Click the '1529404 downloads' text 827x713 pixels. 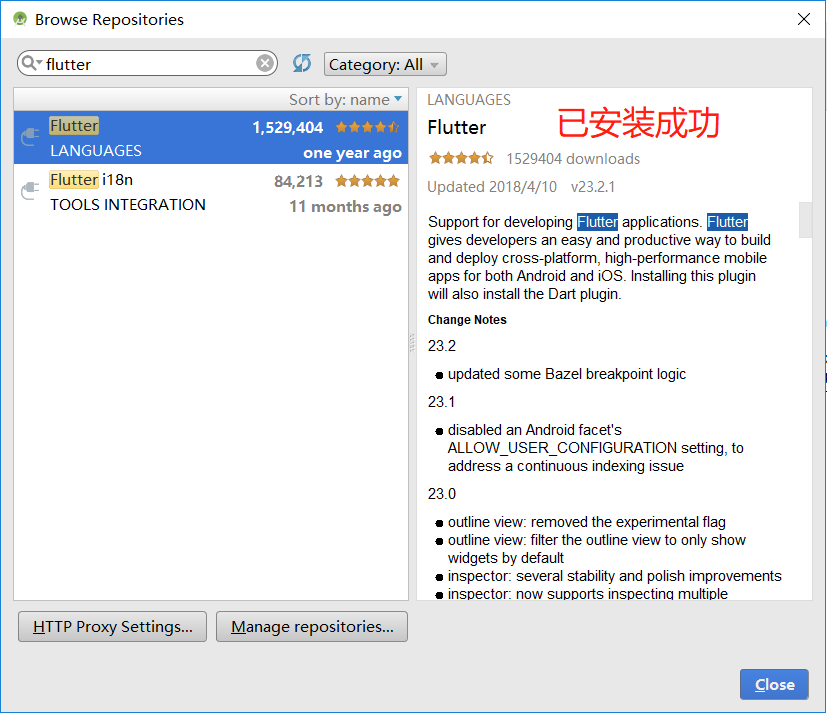click(x=573, y=159)
